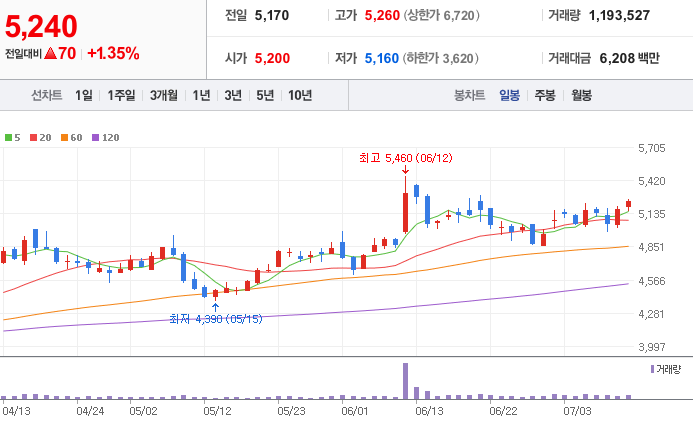Click the 전일대비 label

click(x=23, y=54)
